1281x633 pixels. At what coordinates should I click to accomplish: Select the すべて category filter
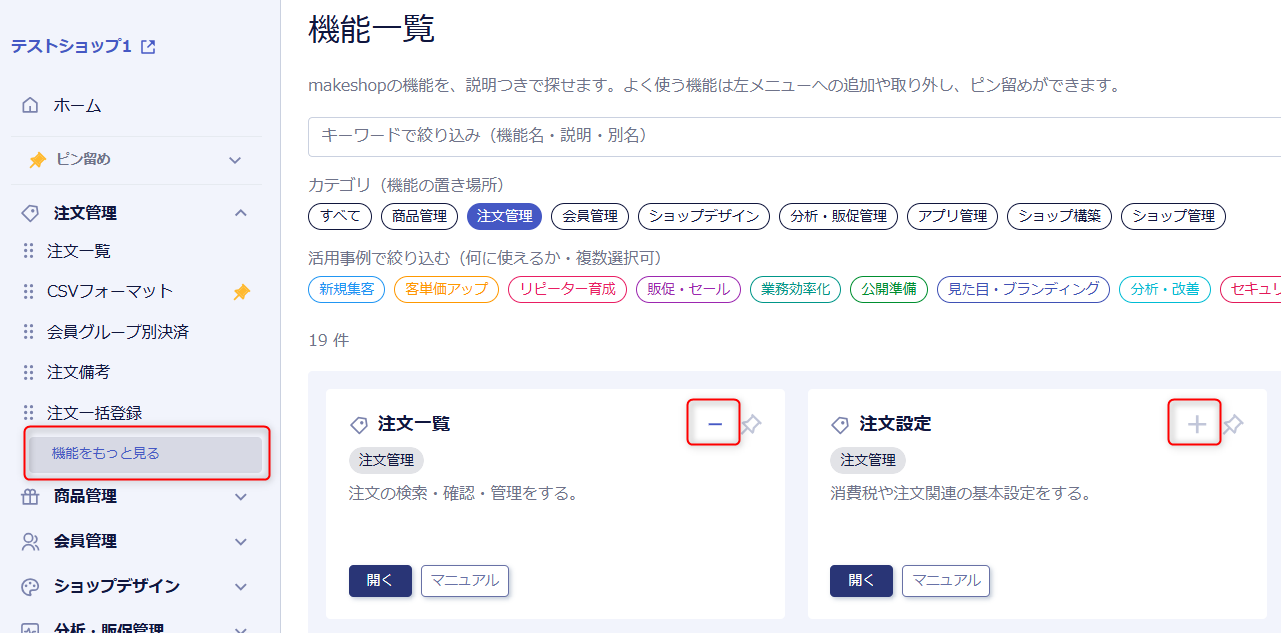click(x=340, y=216)
